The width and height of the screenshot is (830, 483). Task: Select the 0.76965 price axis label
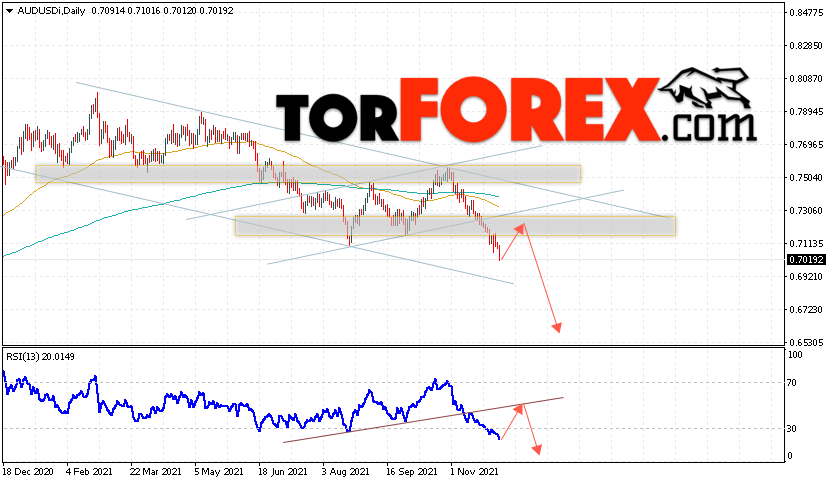pos(806,145)
